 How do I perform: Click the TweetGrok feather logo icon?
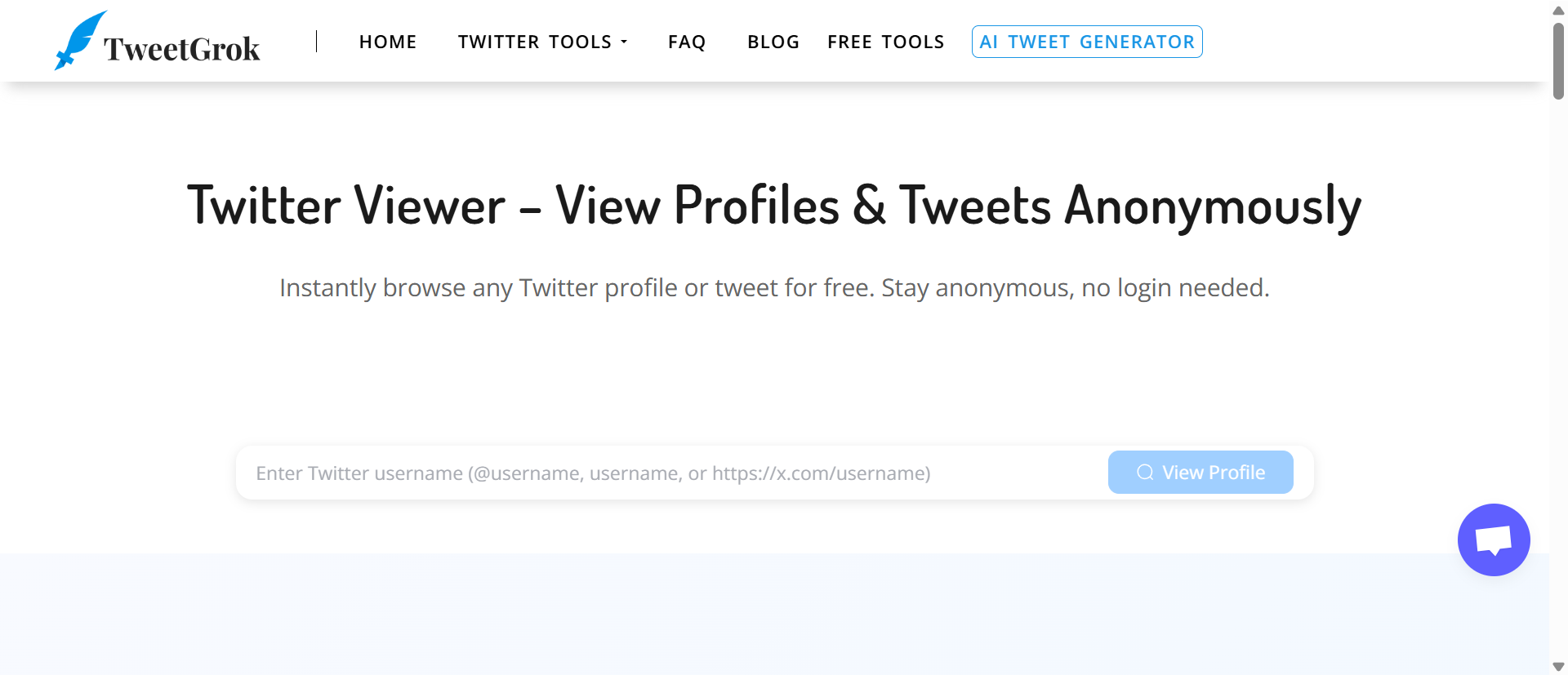click(x=79, y=40)
